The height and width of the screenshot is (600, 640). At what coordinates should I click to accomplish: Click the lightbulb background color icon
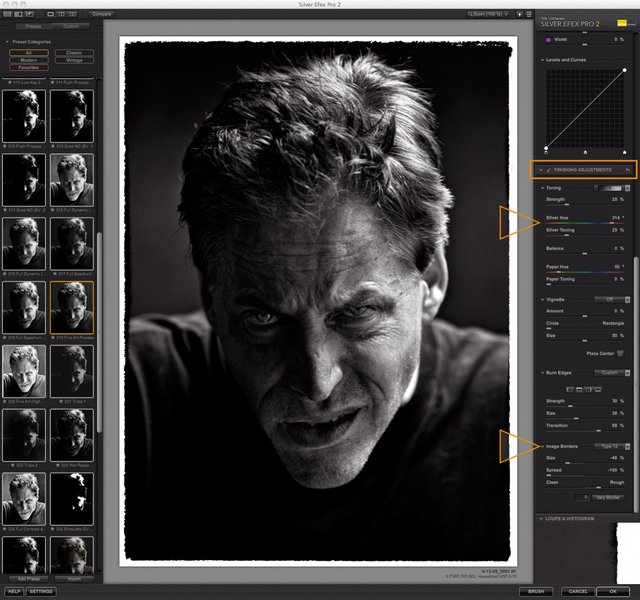pos(518,14)
